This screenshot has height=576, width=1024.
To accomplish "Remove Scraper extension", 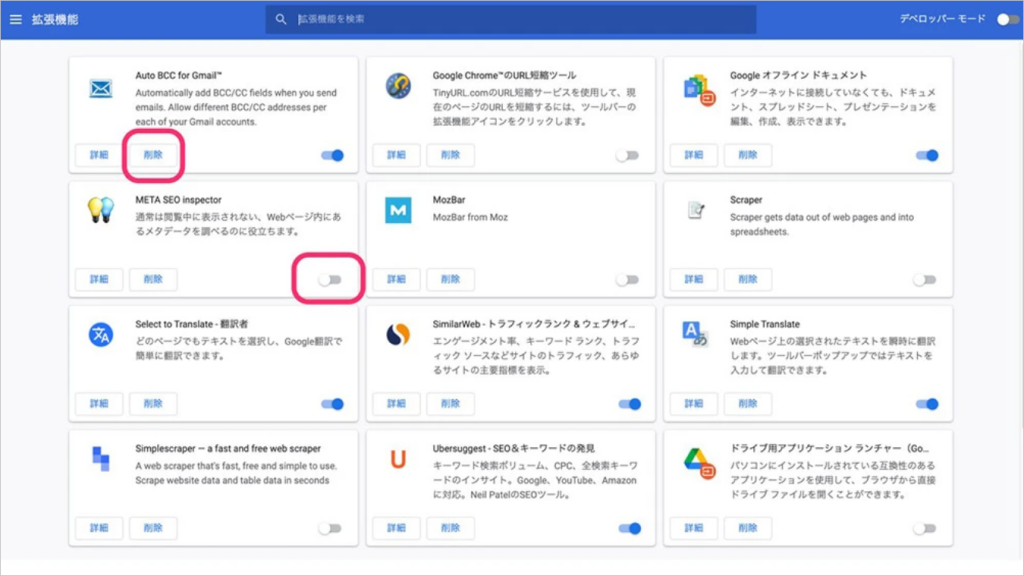I will coord(747,279).
